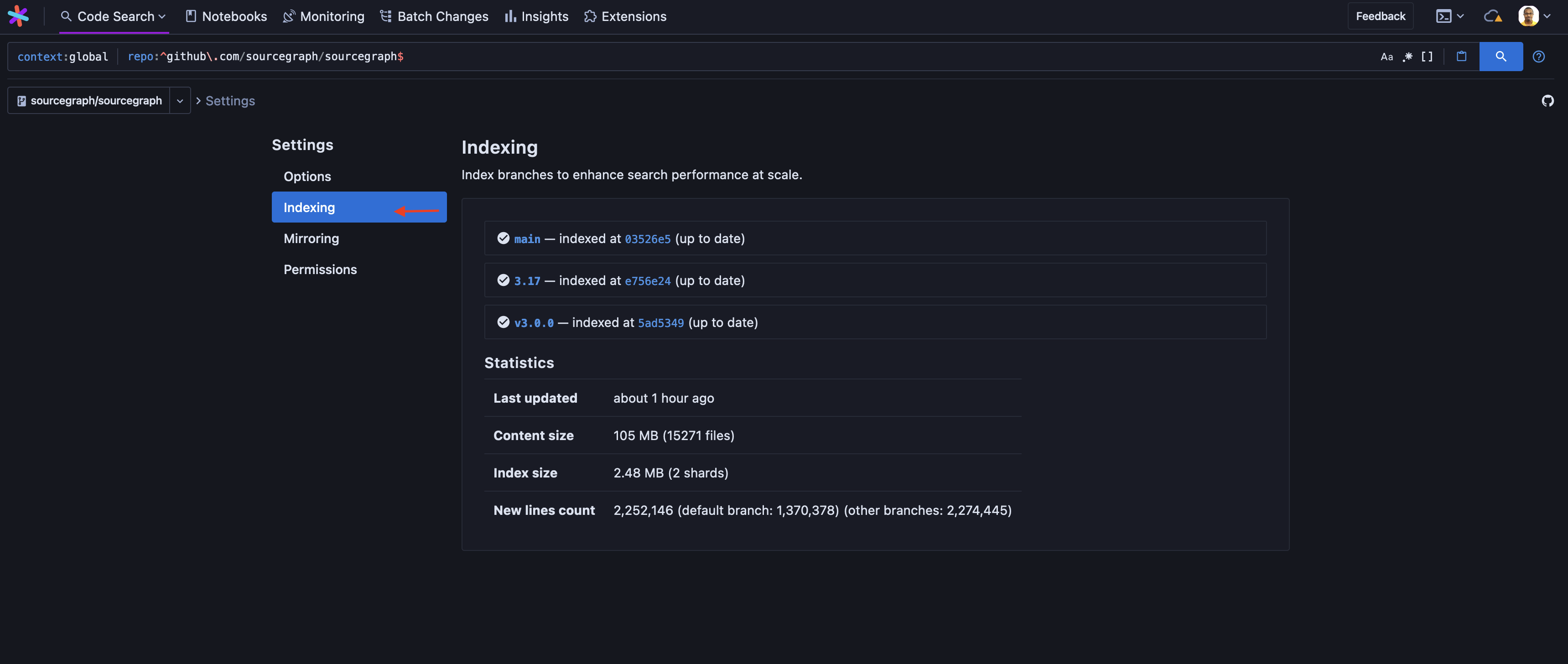Viewport: 1568px width, 664px height.
Task: Click the Extensions puzzle icon
Action: [x=590, y=16]
